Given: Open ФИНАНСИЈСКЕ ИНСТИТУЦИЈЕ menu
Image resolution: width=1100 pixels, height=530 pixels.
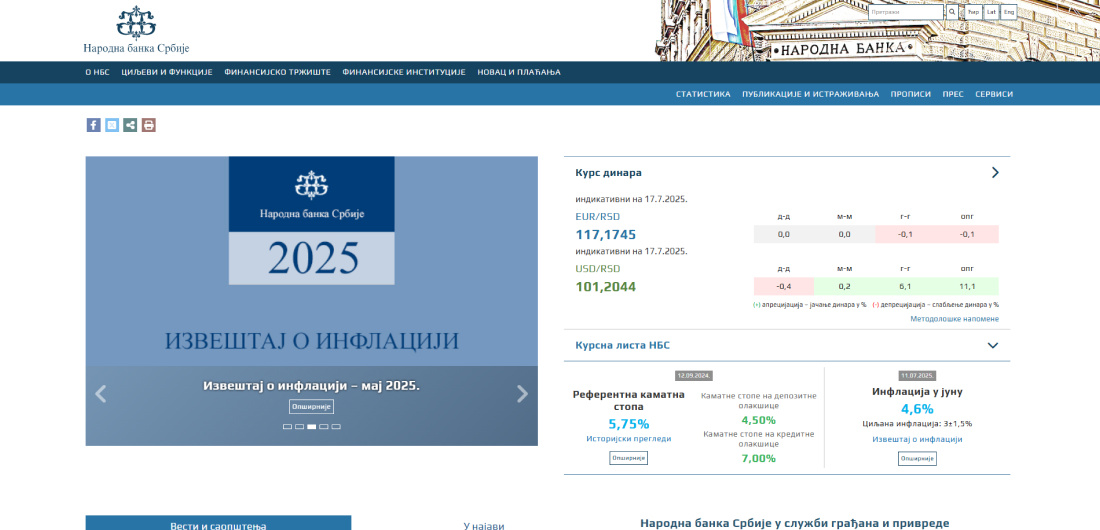Looking at the screenshot, I should click(x=404, y=72).
